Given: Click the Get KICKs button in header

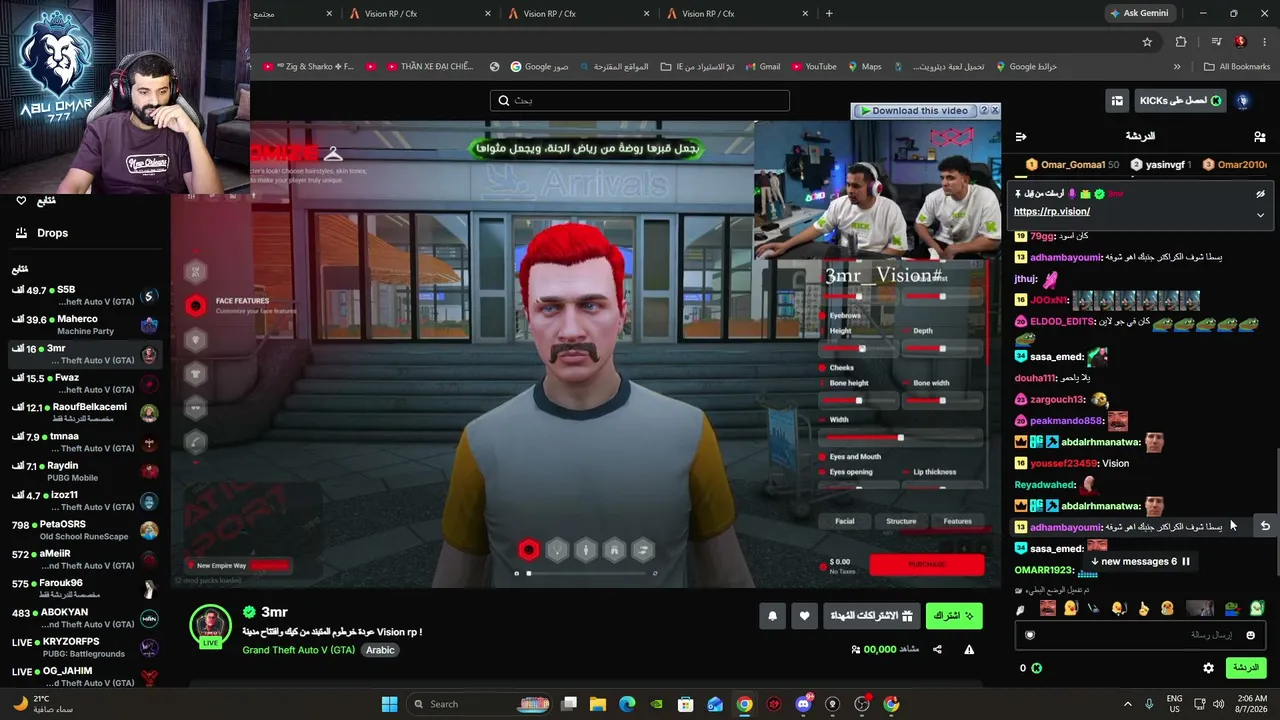Looking at the screenshot, I should pyautogui.click(x=1180, y=100).
